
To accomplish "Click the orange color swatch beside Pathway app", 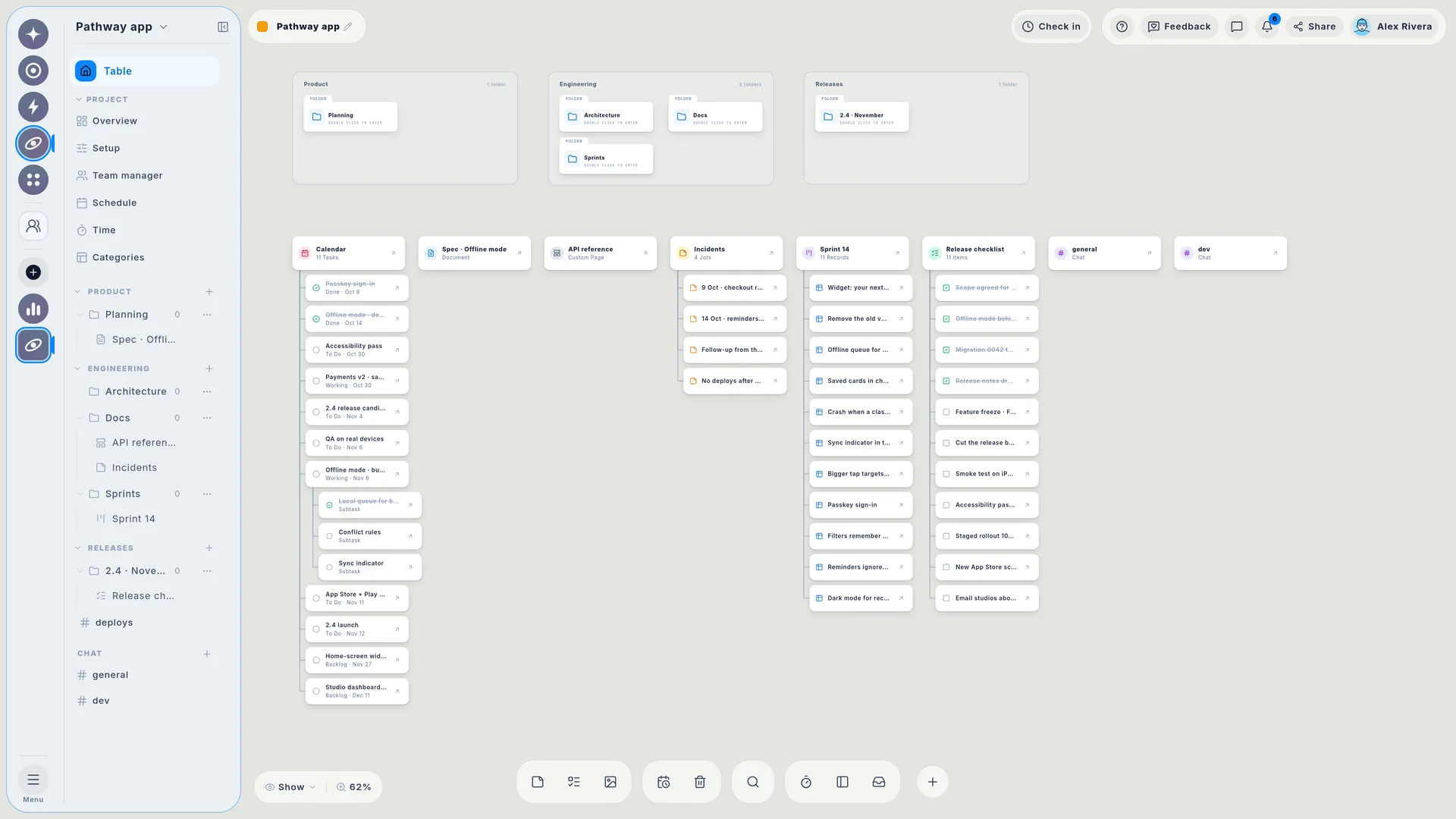I will (262, 27).
